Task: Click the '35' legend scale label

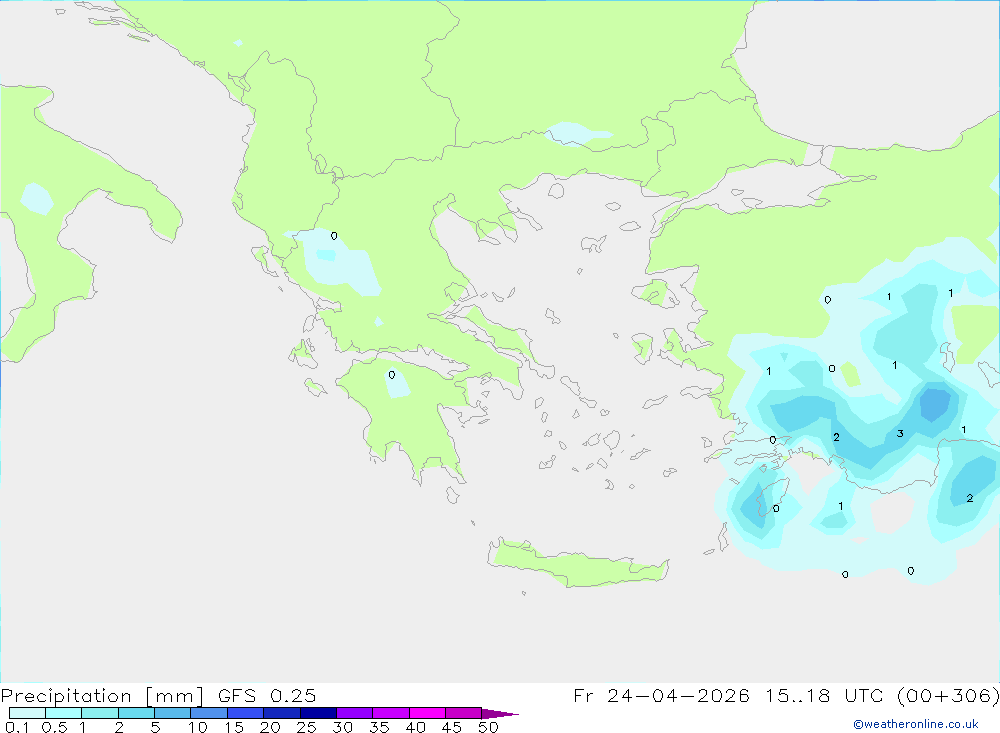Action: pyautogui.click(x=379, y=727)
